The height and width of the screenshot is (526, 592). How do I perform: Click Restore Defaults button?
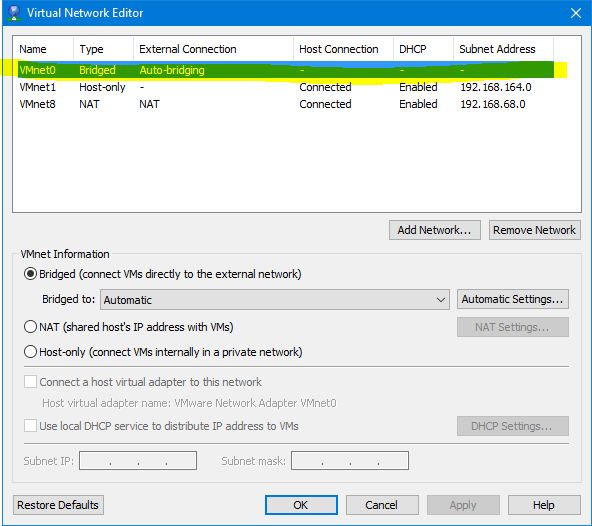coord(58,505)
